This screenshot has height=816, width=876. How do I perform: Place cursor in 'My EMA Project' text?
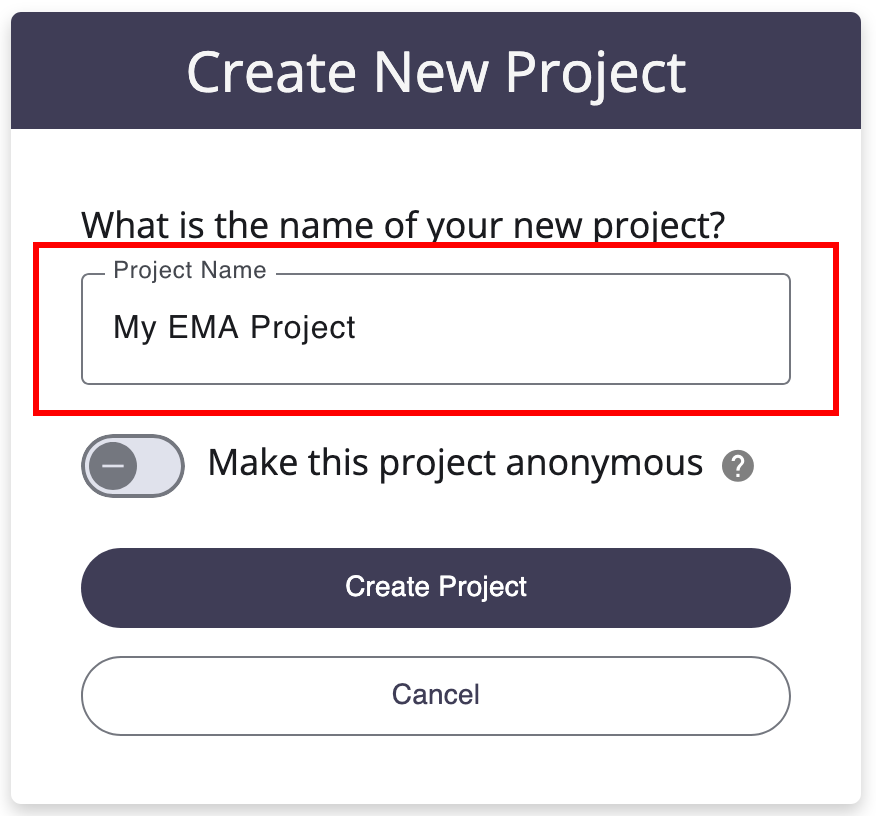234,327
